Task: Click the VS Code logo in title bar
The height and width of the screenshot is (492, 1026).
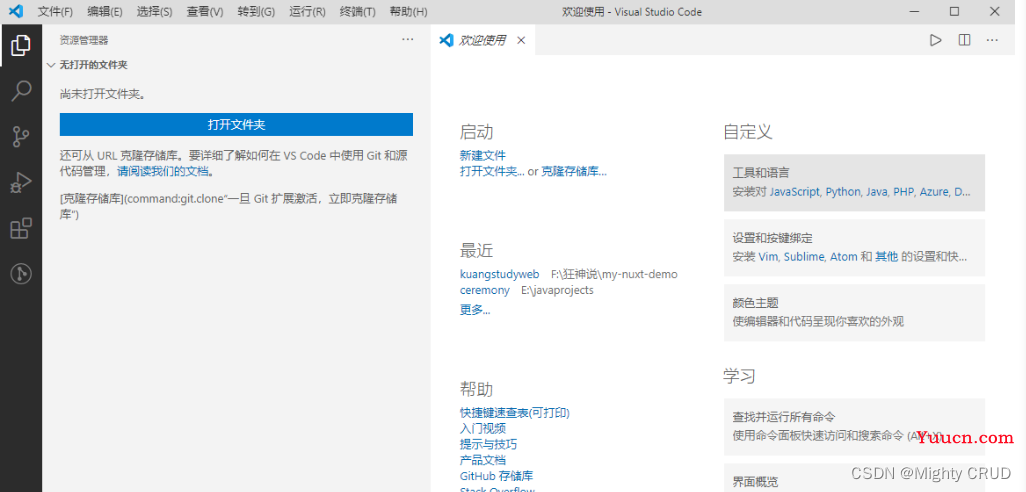Action: point(16,11)
